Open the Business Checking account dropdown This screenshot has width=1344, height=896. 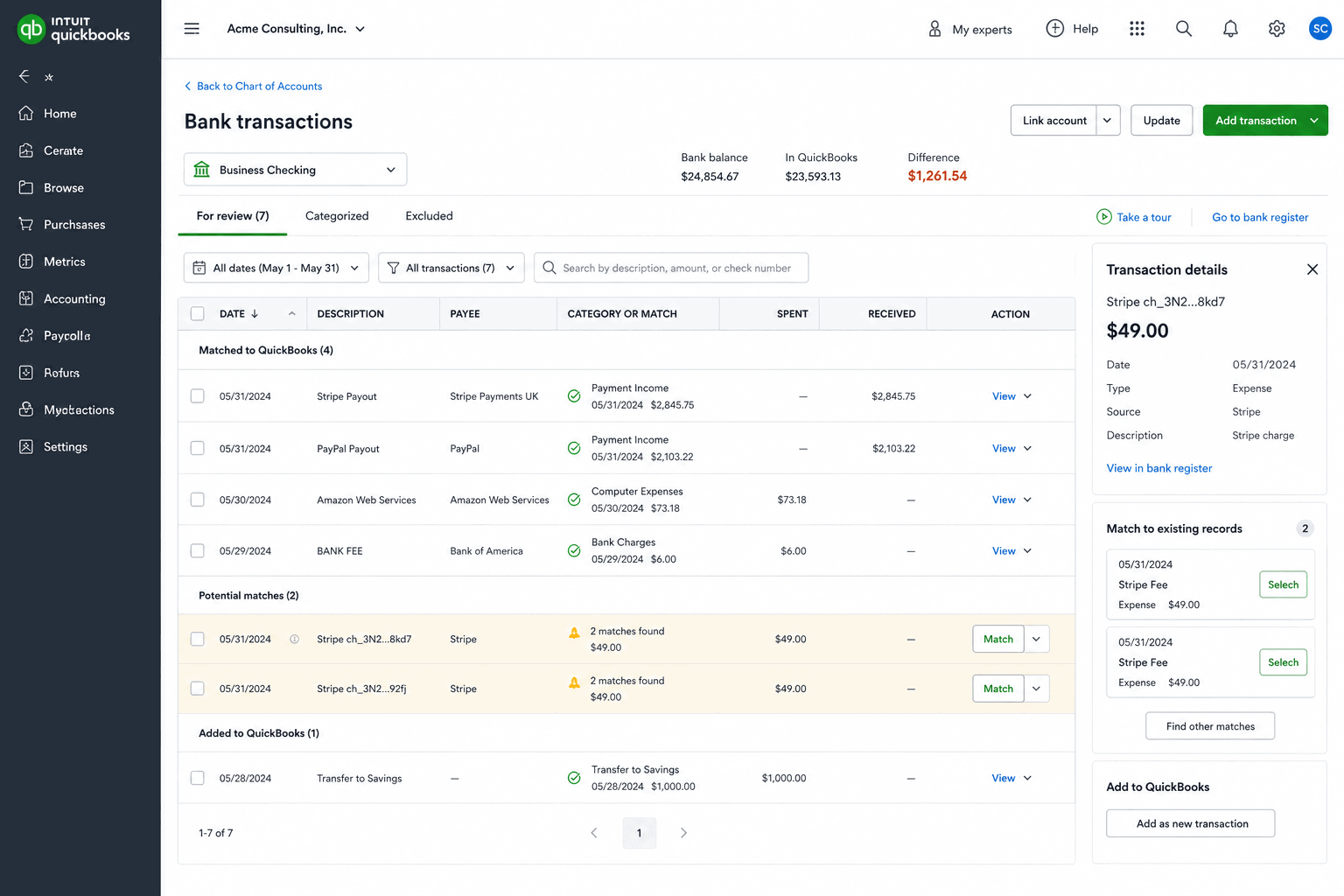(x=295, y=170)
